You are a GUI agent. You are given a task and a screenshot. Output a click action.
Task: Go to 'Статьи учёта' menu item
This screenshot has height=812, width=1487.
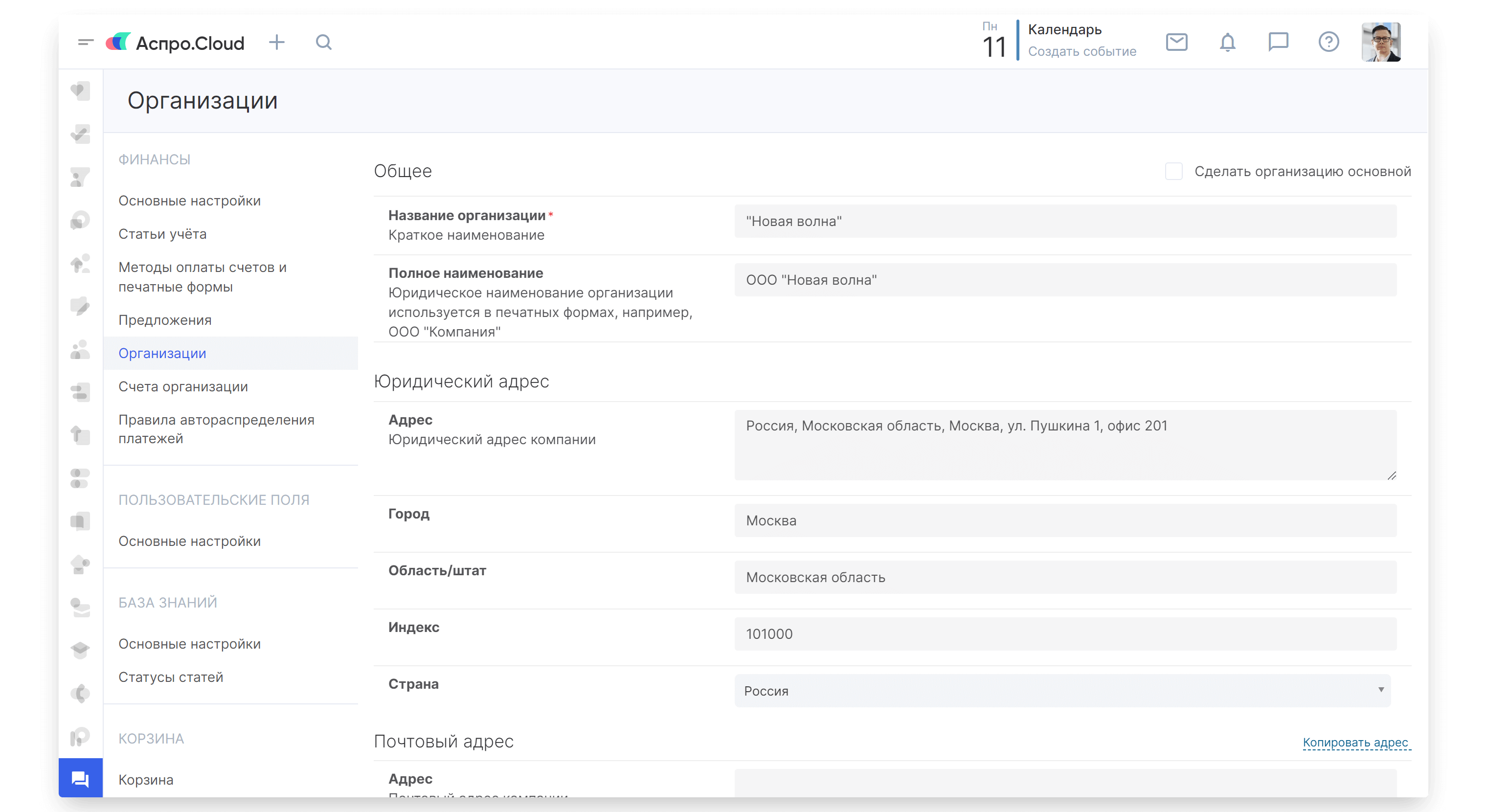162,234
